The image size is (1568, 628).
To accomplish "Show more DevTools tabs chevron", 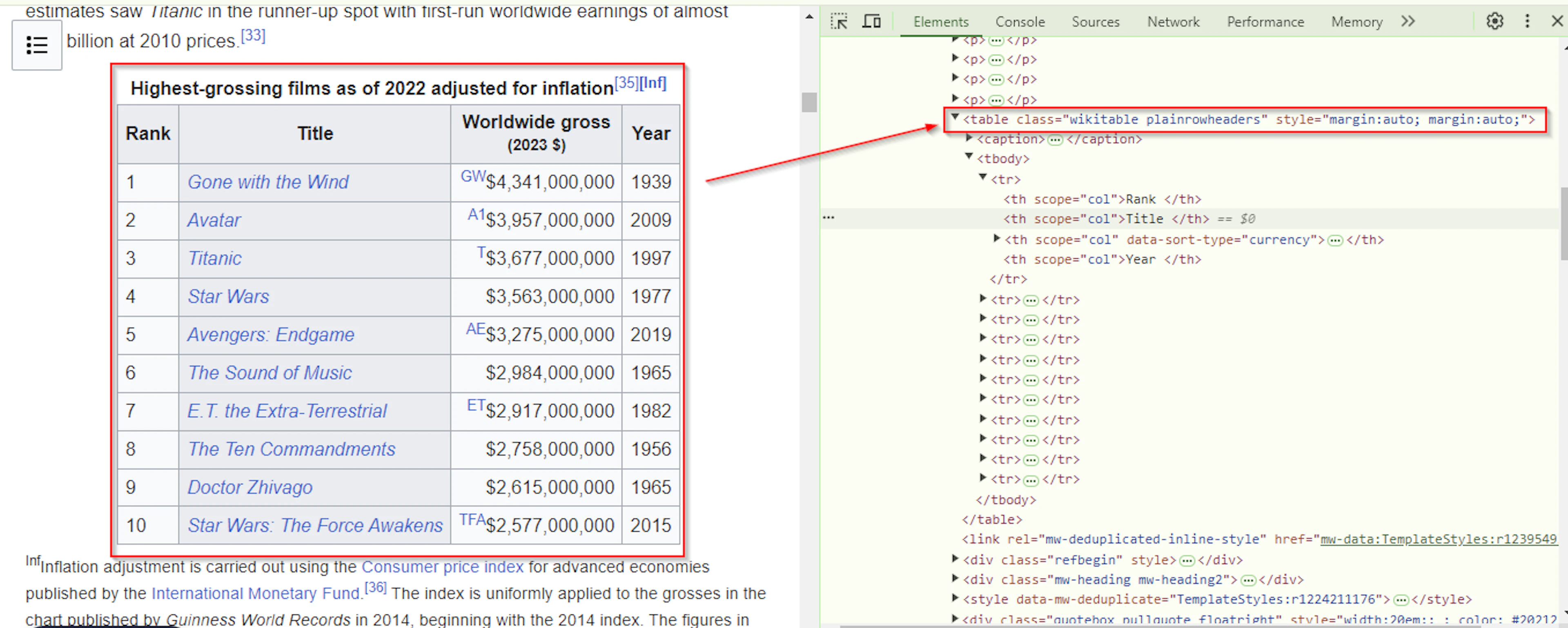I will pos(1408,21).
